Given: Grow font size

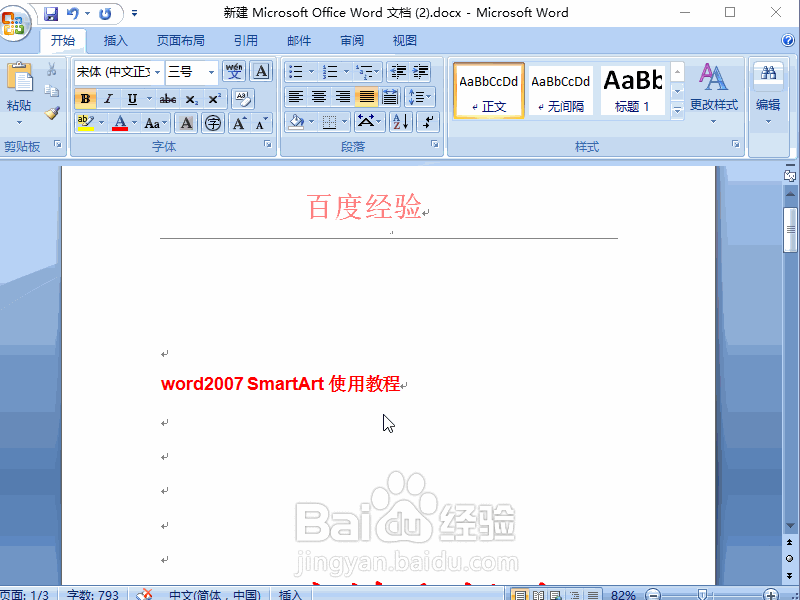Looking at the screenshot, I should pos(239,123).
